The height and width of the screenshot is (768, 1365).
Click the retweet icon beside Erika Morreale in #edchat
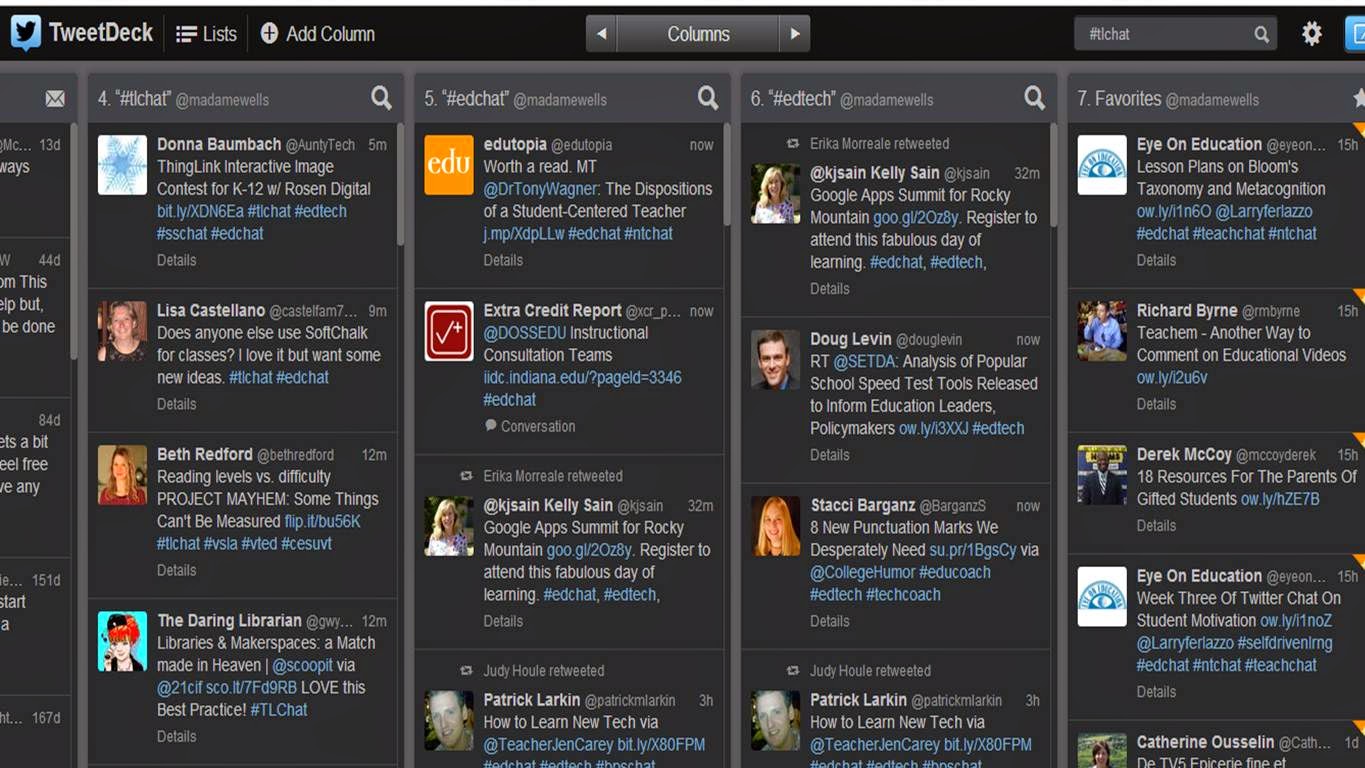click(466, 477)
